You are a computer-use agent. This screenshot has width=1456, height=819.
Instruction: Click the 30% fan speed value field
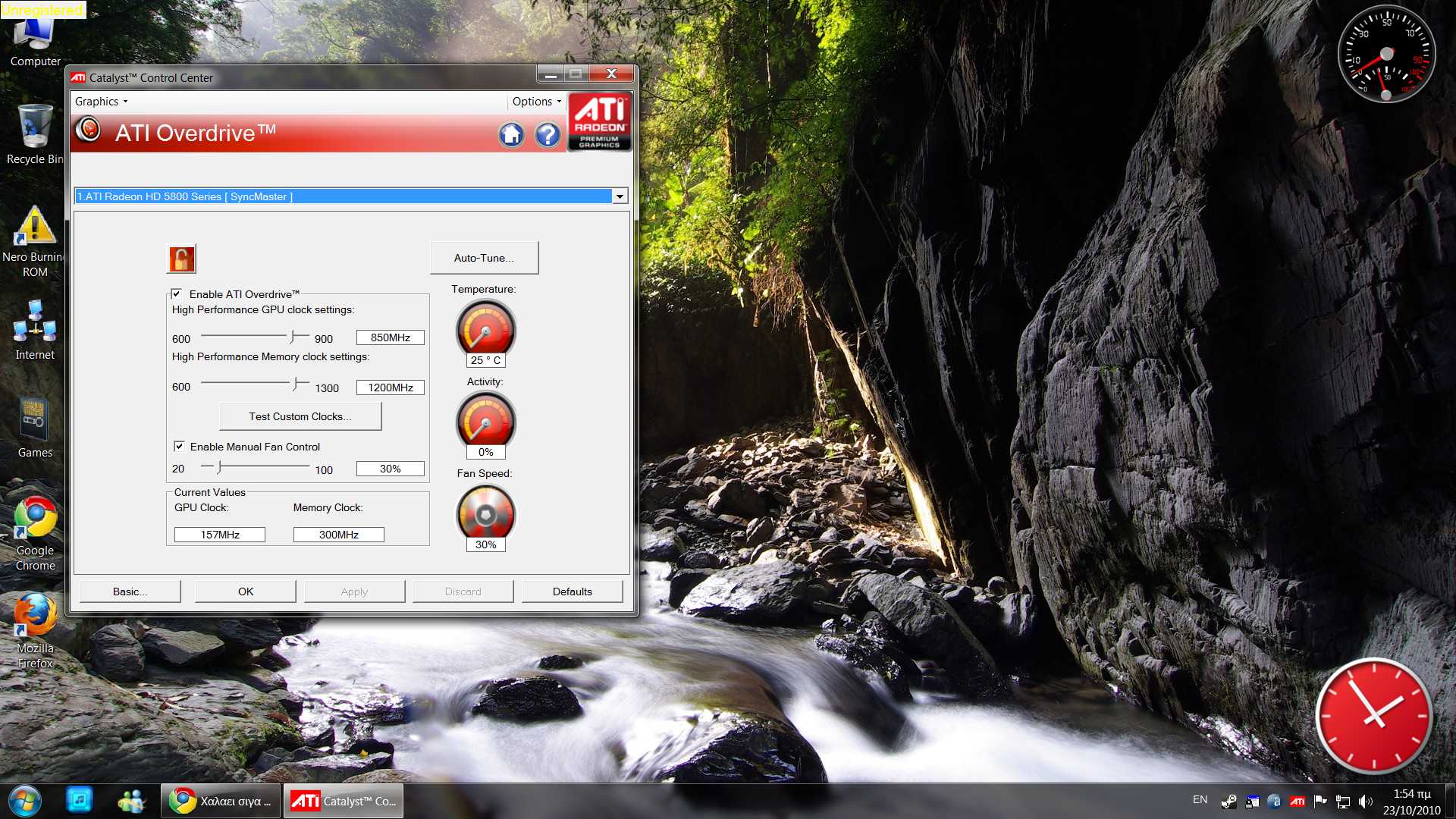pyautogui.click(x=391, y=469)
